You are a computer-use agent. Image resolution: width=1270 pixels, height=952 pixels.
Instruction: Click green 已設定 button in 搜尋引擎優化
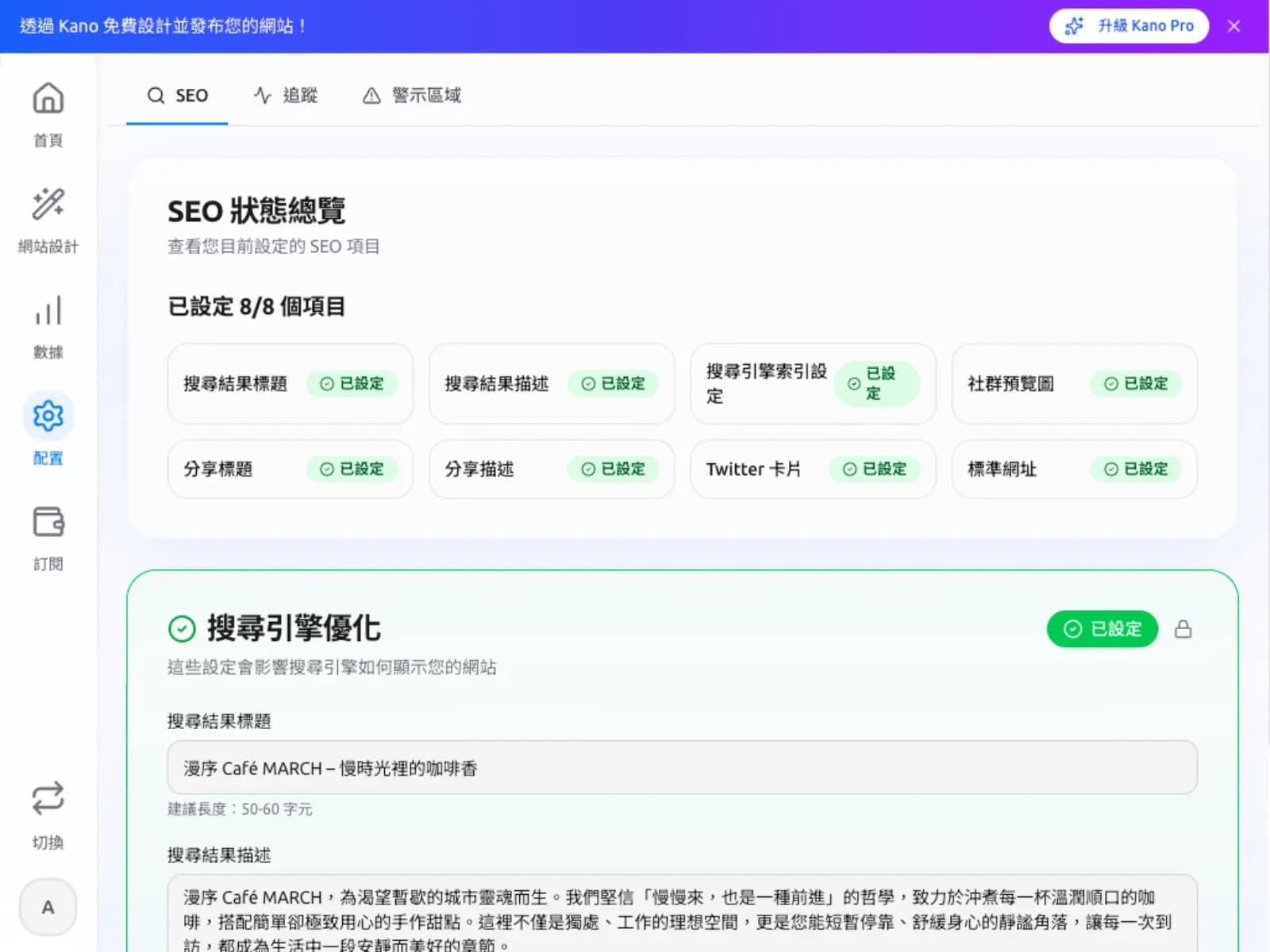[1102, 629]
